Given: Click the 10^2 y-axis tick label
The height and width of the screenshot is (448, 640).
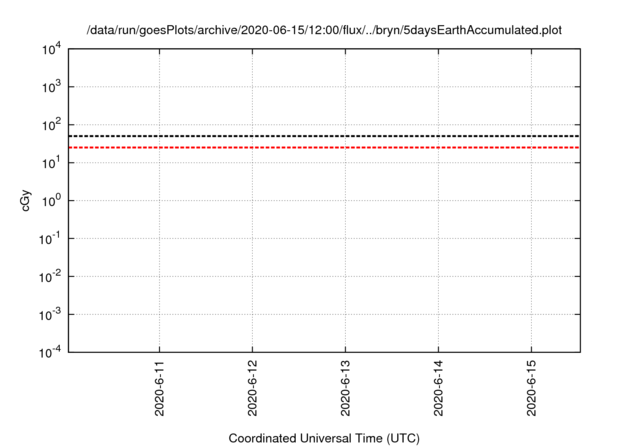Looking at the screenshot, I should click(51, 125).
